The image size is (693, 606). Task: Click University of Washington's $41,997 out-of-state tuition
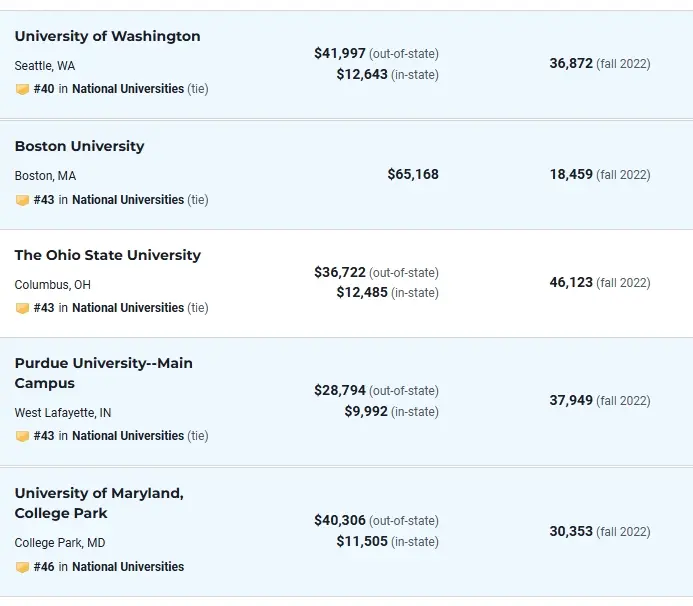[340, 53]
